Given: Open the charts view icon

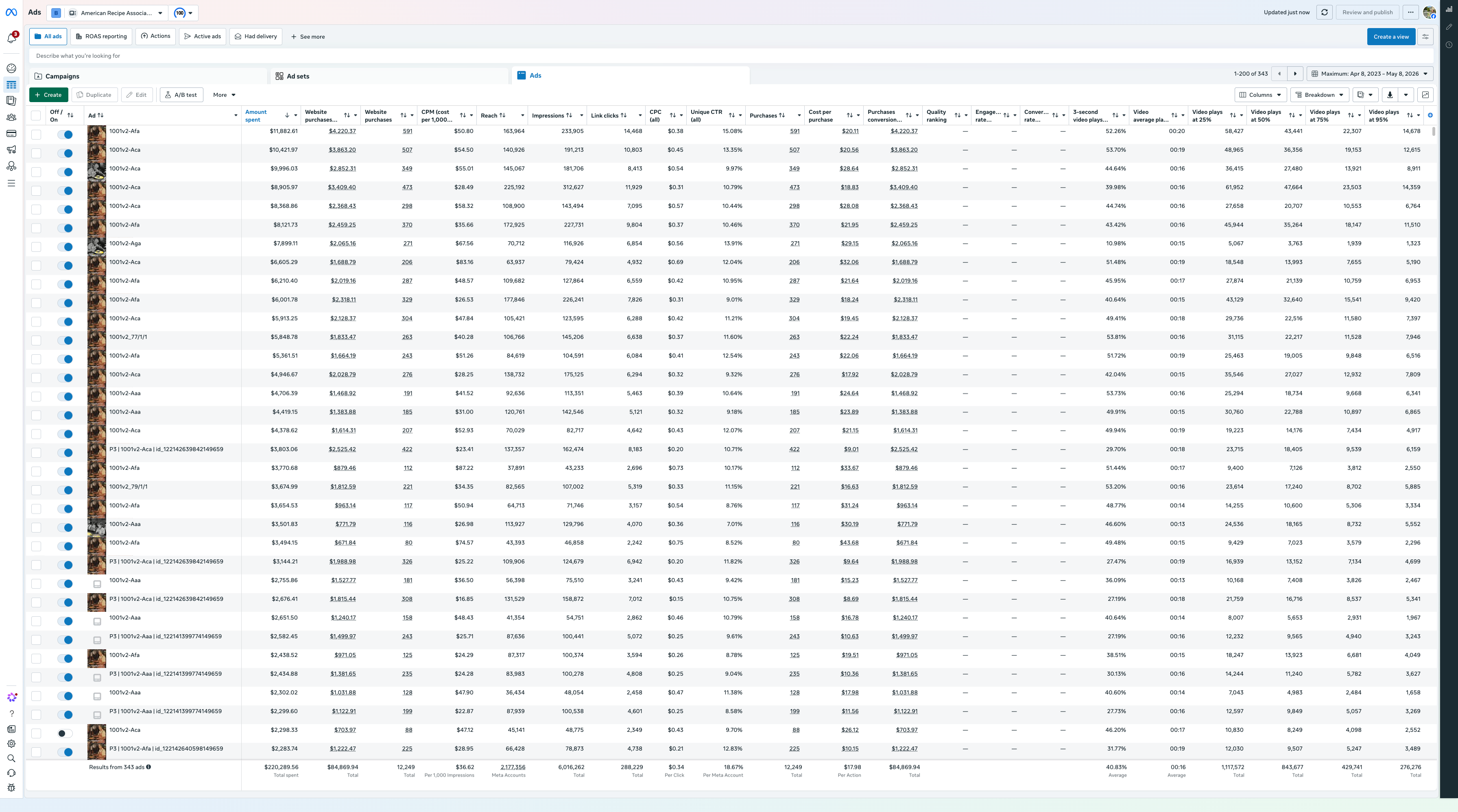Looking at the screenshot, I should click(1425, 95).
